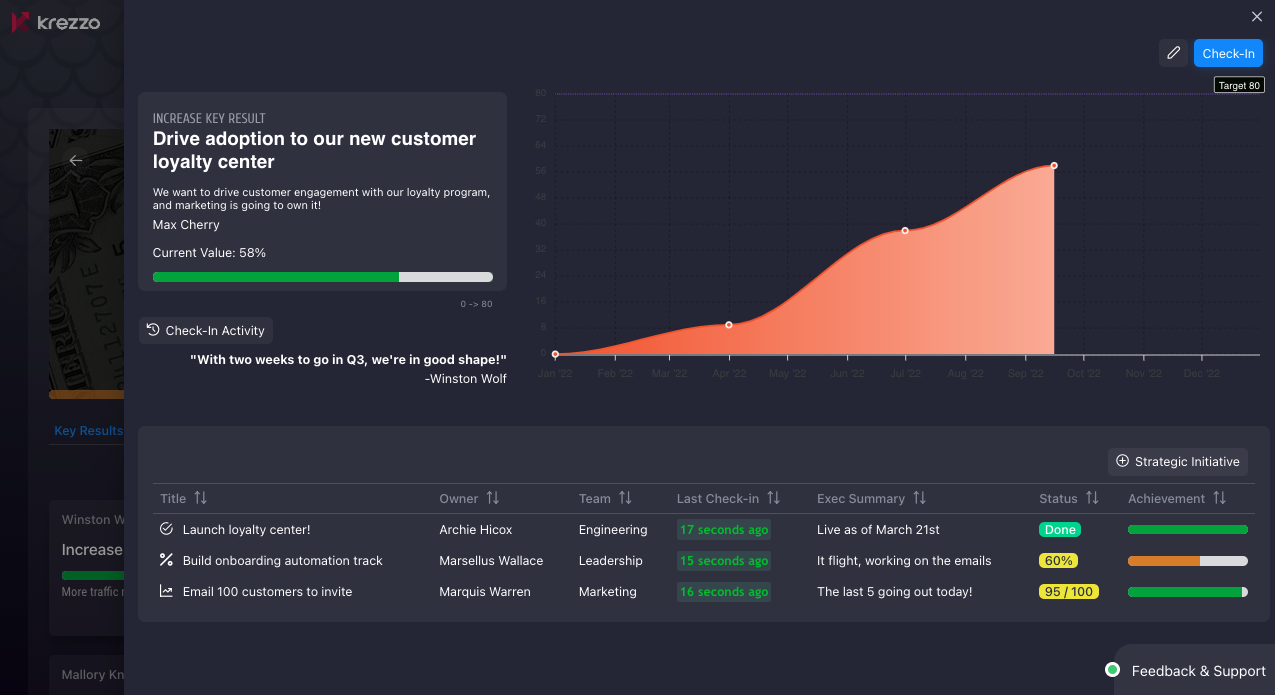Add a Strategic Initiative

[1178, 461]
